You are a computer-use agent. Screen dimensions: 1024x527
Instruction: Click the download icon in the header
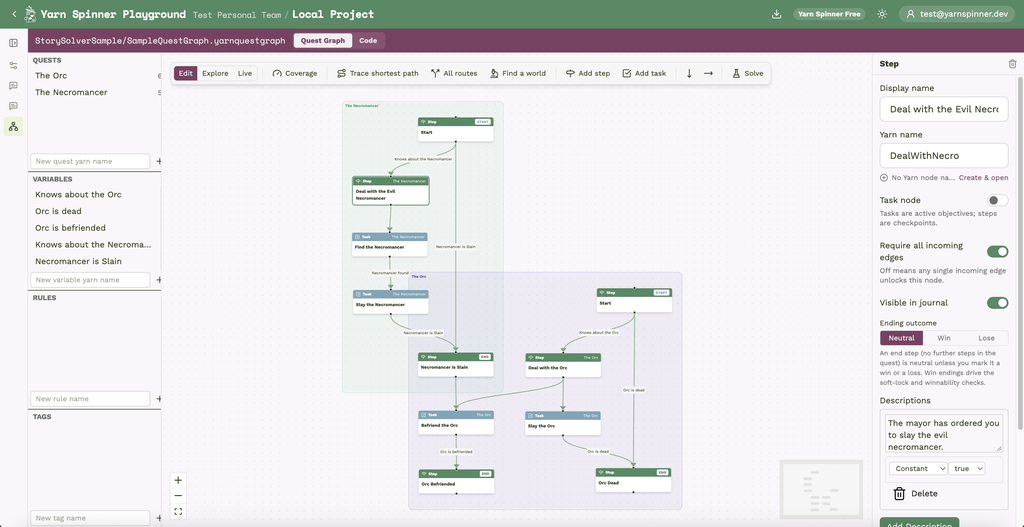click(x=776, y=14)
